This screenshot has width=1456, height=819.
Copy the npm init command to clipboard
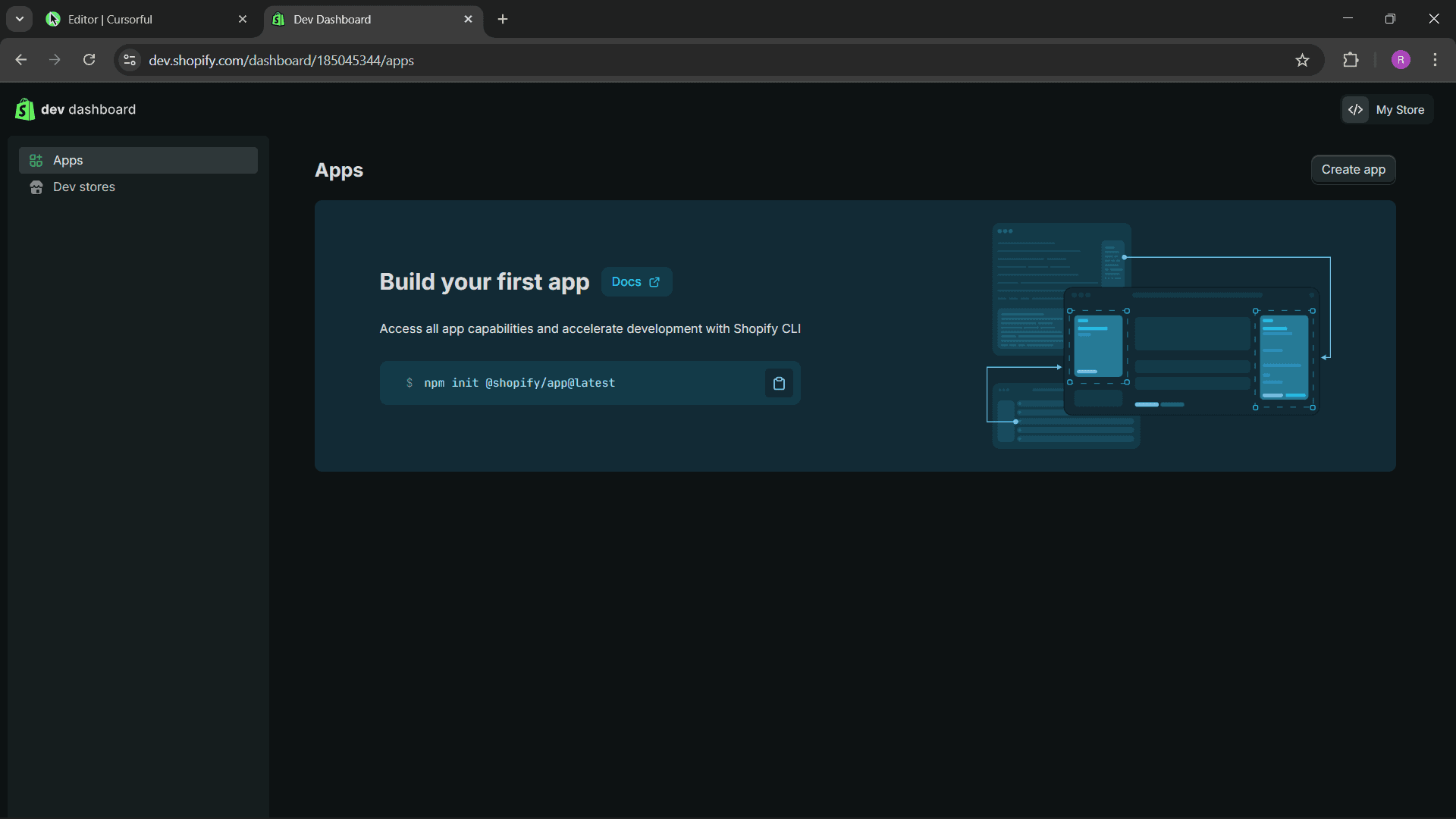point(779,383)
